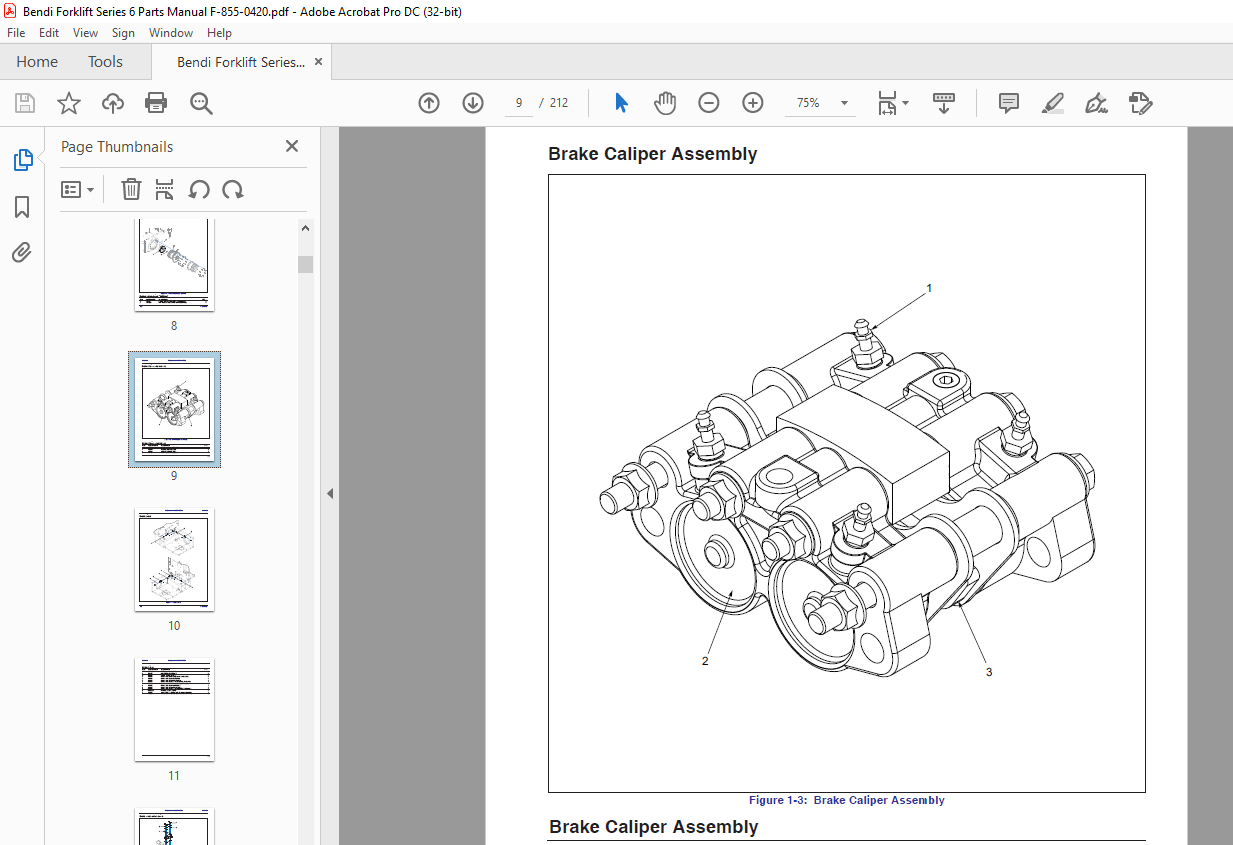1233x845 pixels.
Task: Open the Window menu
Action: [171, 32]
